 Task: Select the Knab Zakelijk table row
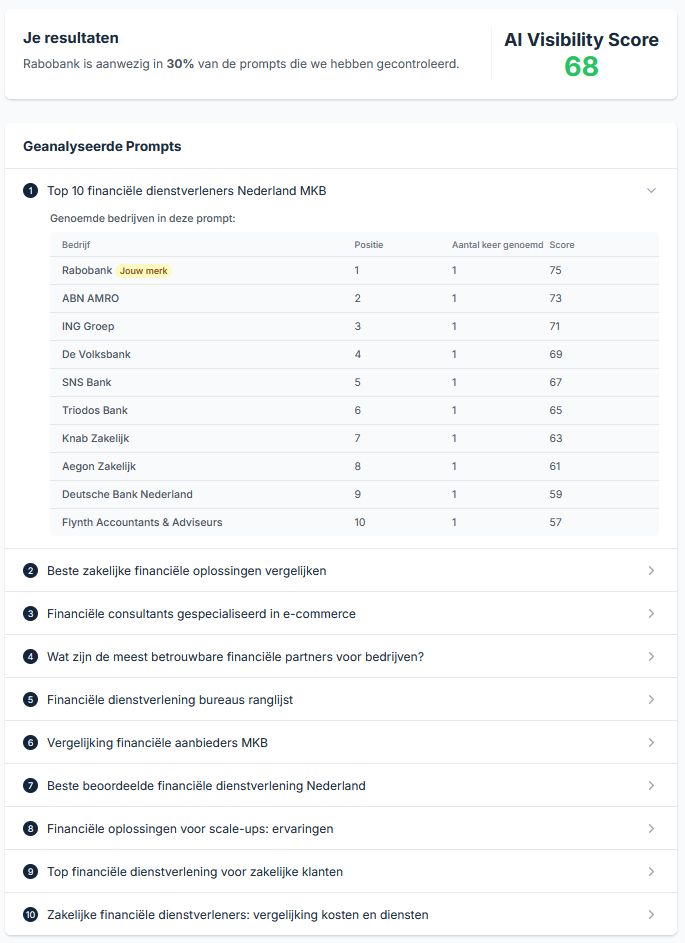(x=354, y=438)
